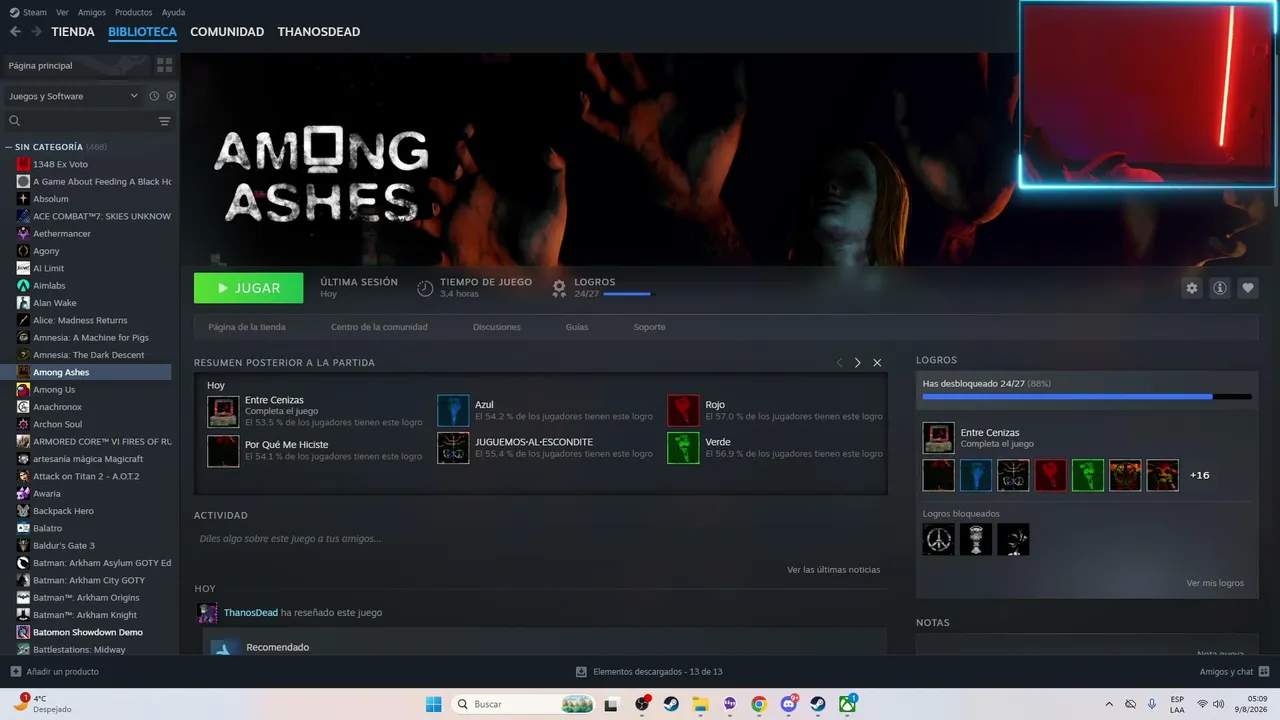Image resolution: width=1280 pixels, height=720 pixels.
Task: Click the achievements progress bar in LOGROS panel
Action: tap(1087, 397)
